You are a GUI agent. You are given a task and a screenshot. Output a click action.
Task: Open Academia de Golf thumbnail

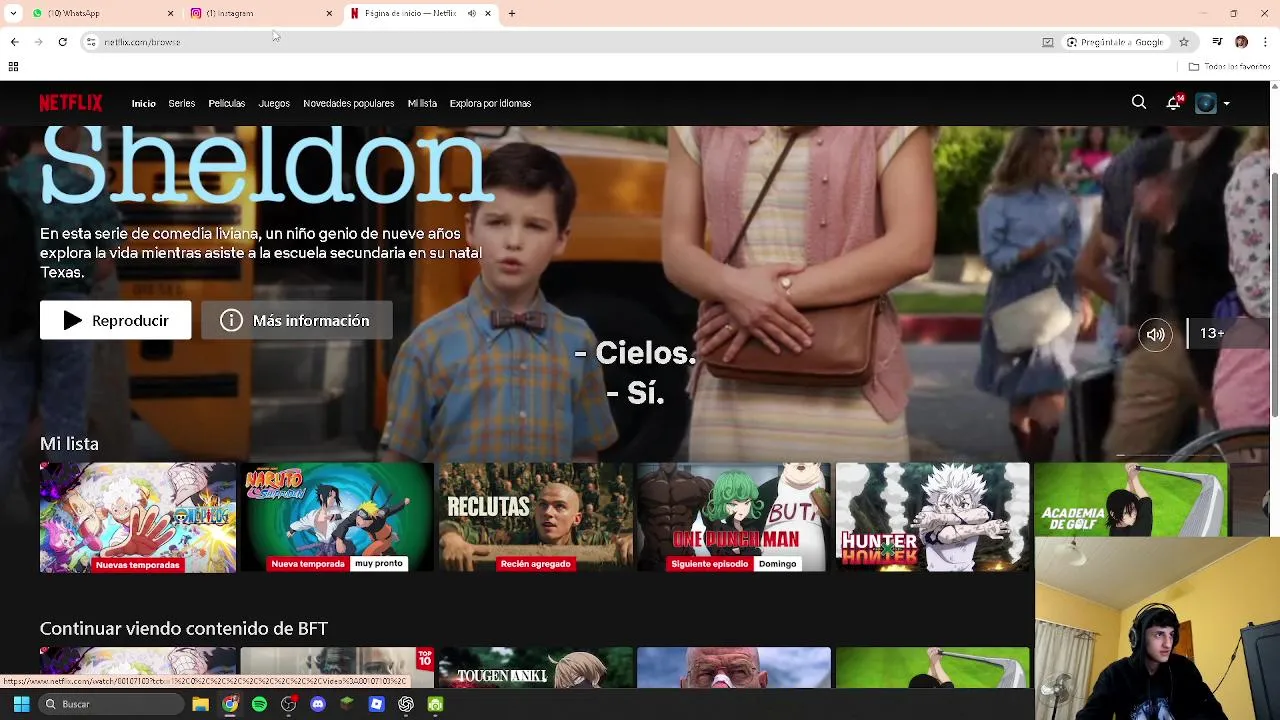(x=1130, y=500)
